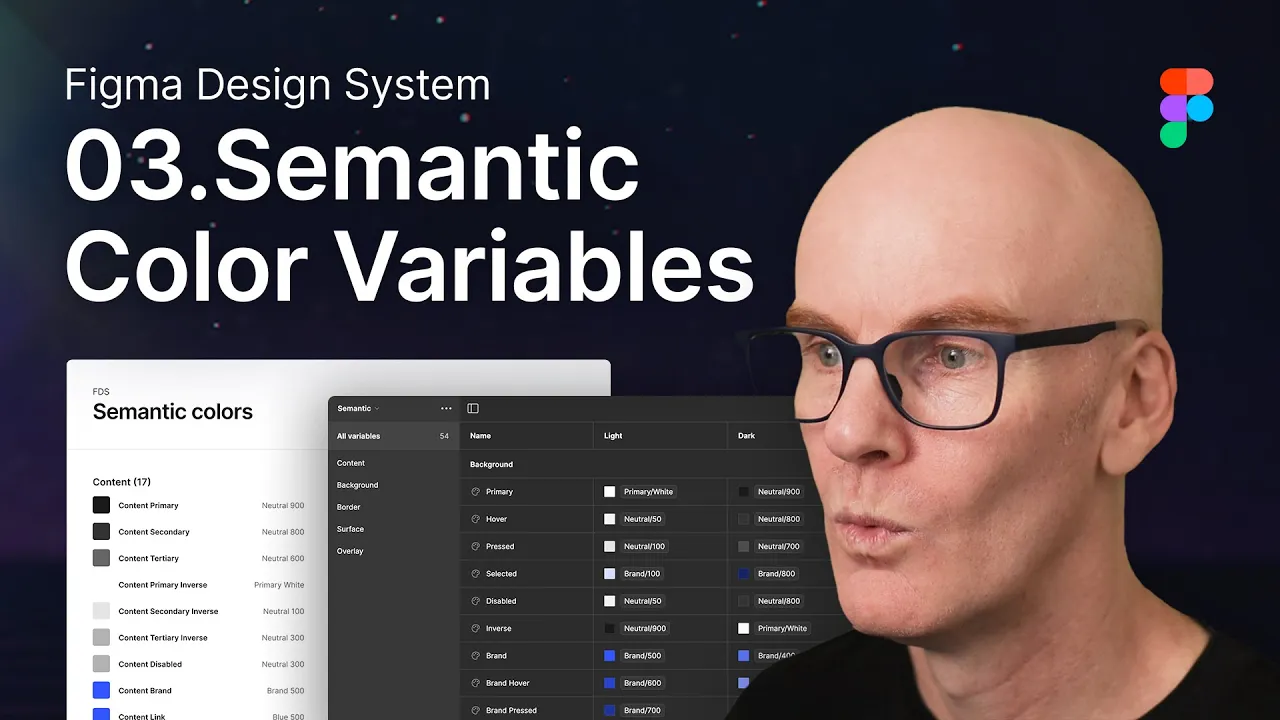Click the Background group heading in the table
The height and width of the screenshot is (720, 1280).
[x=492, y=464]
